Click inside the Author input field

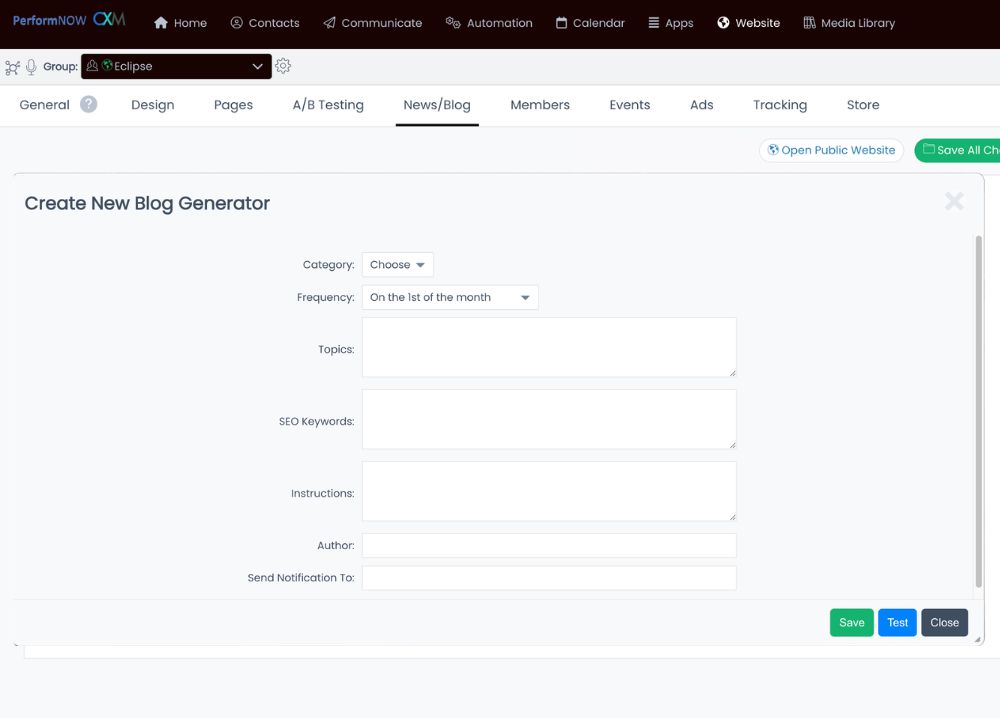coord(549,545)
